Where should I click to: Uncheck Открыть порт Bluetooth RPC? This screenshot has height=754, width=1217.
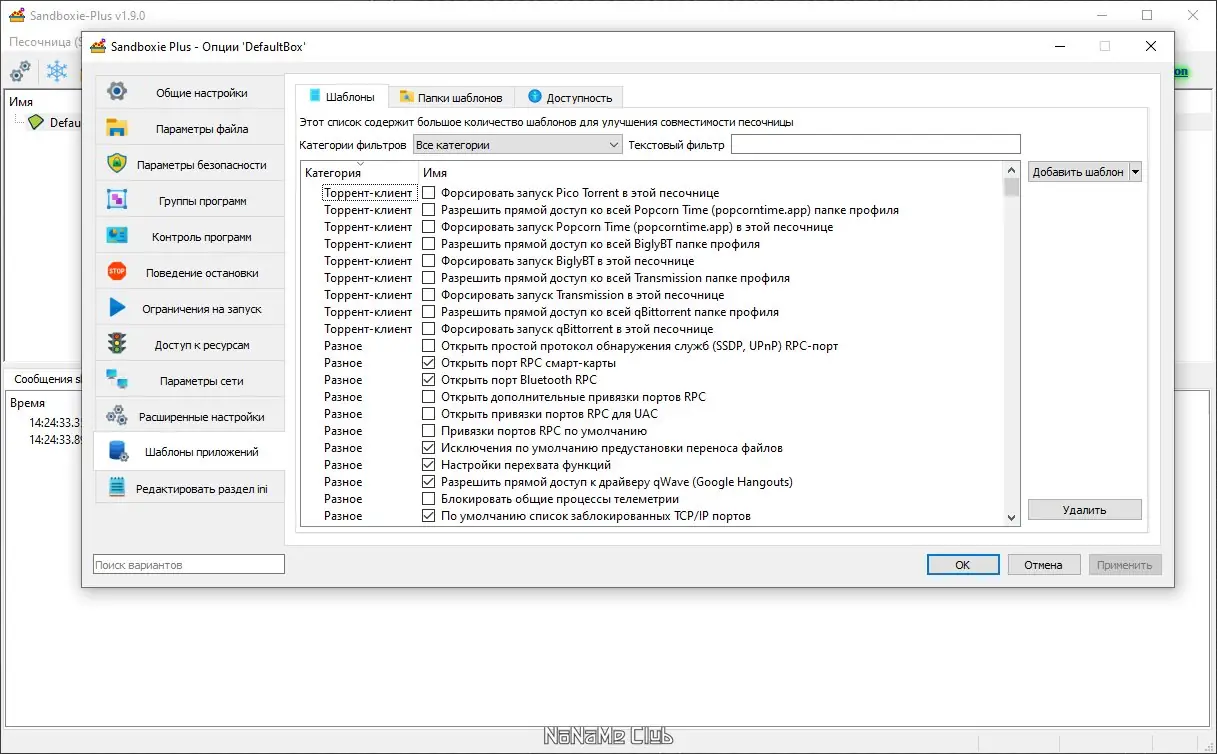click(429, 380)
